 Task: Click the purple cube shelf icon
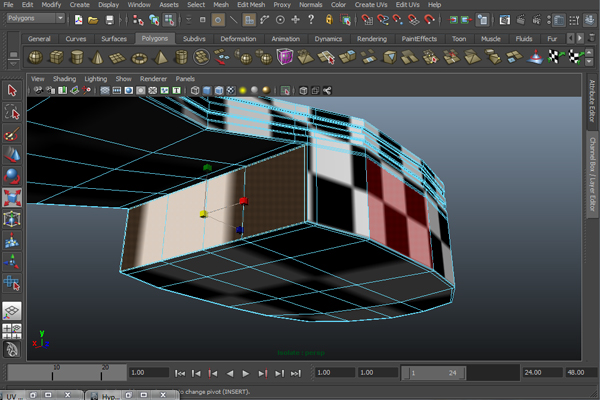pyautogui.click(x=285, y=57)
